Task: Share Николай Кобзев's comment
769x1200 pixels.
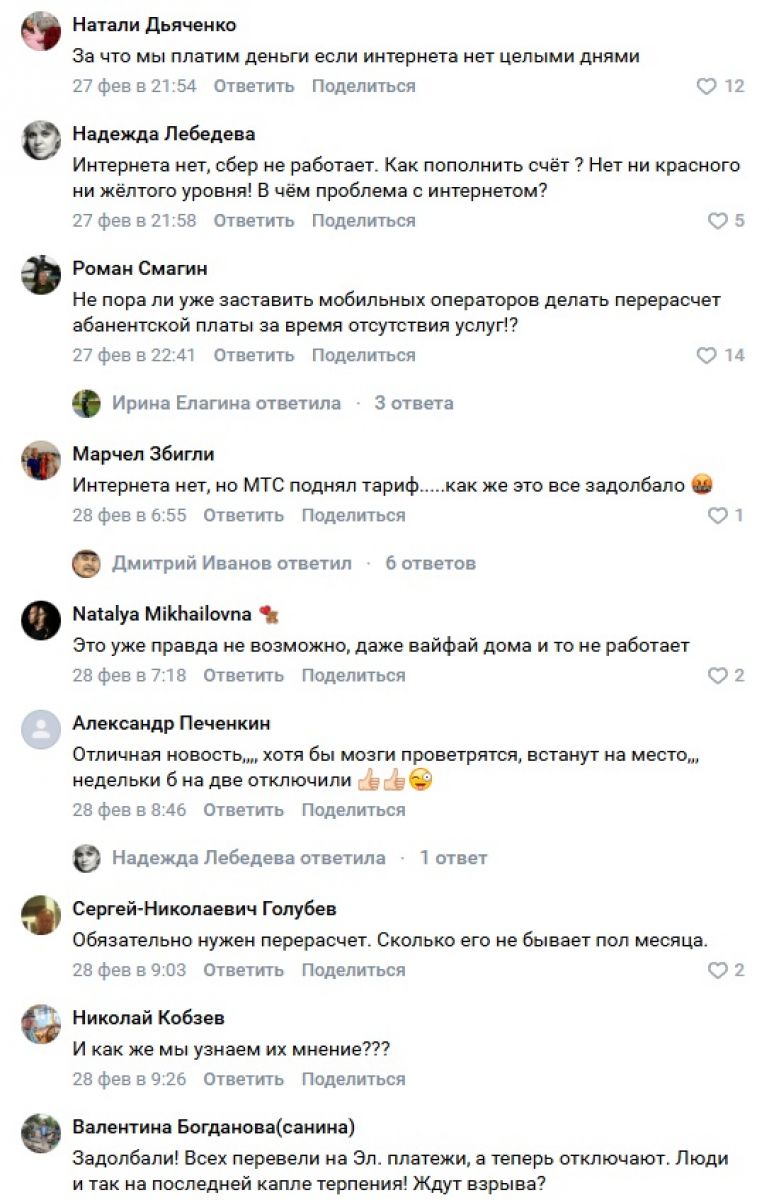Action: pyautogui.click(x=353, y=1079)
